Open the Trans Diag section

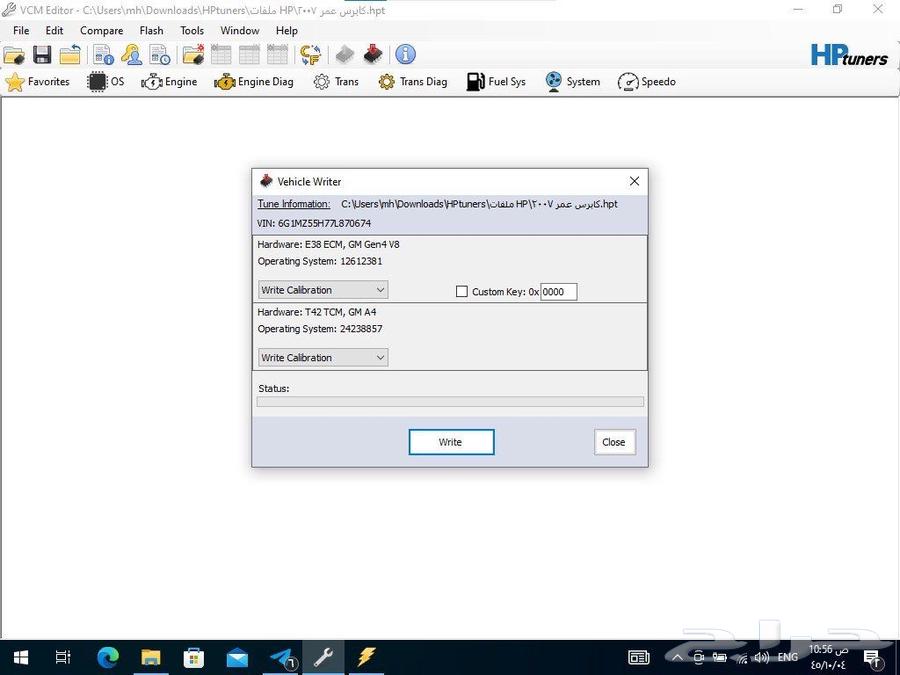pyautogui.click(x=413, y=82)
